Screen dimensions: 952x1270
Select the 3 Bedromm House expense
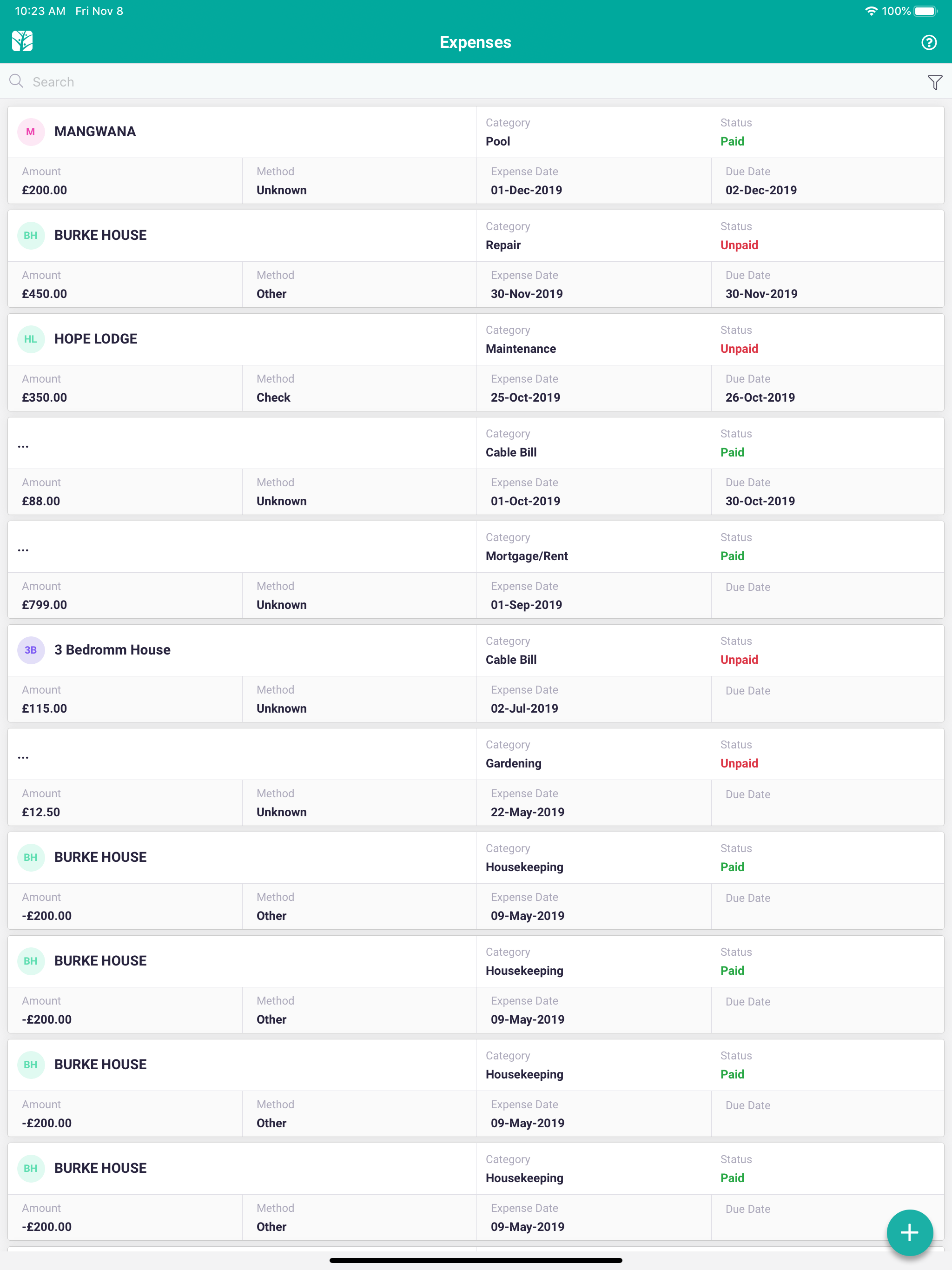pos(476,674)
